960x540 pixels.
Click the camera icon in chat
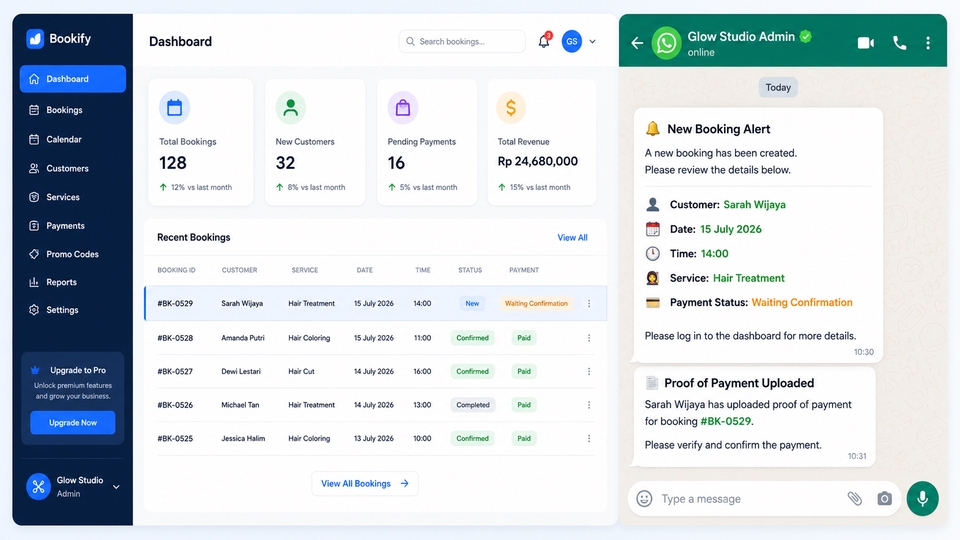(885, 499)
